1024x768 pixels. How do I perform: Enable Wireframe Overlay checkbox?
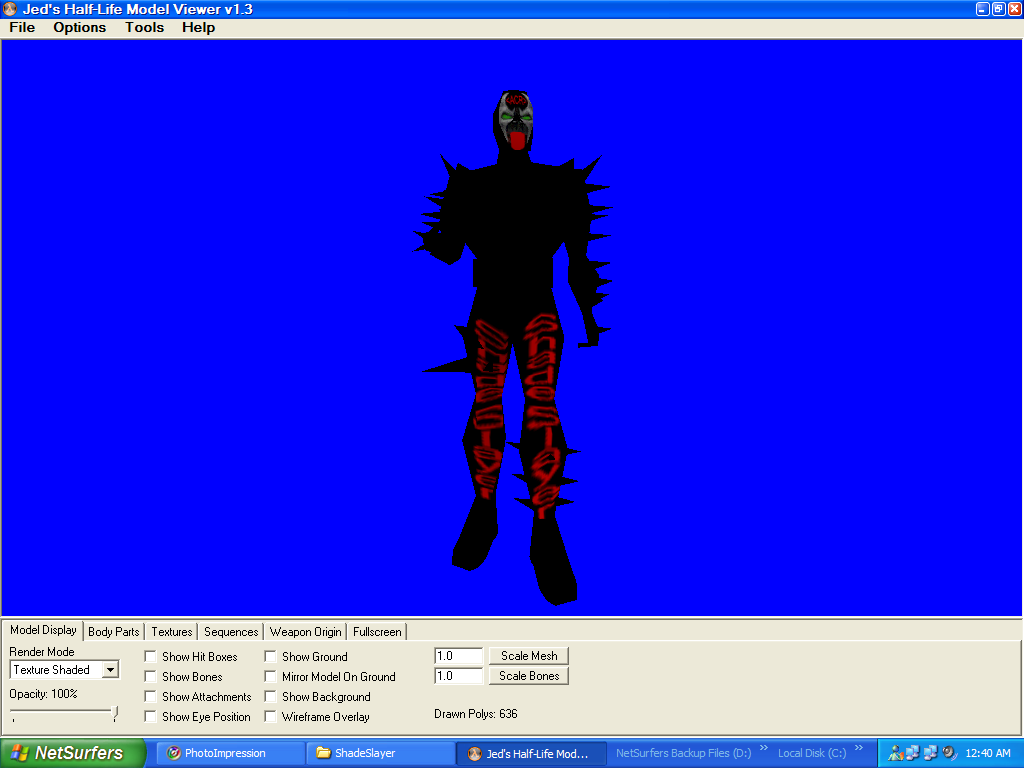[x=270, y=716]
